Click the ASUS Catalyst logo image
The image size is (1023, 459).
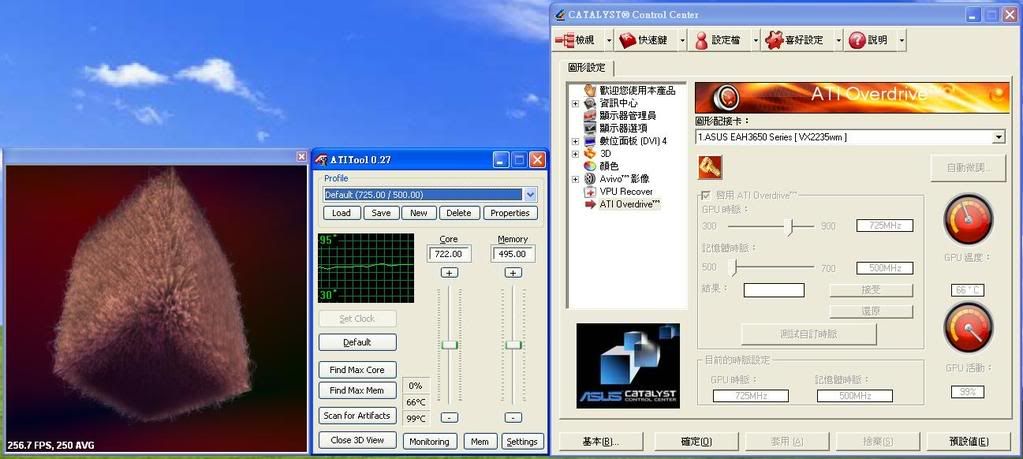628,366
